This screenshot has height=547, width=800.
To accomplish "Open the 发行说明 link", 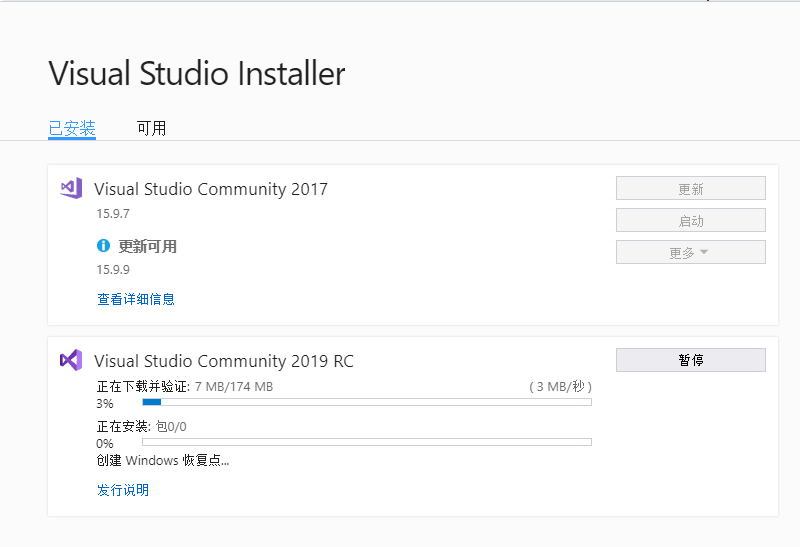I will (123, 490).
